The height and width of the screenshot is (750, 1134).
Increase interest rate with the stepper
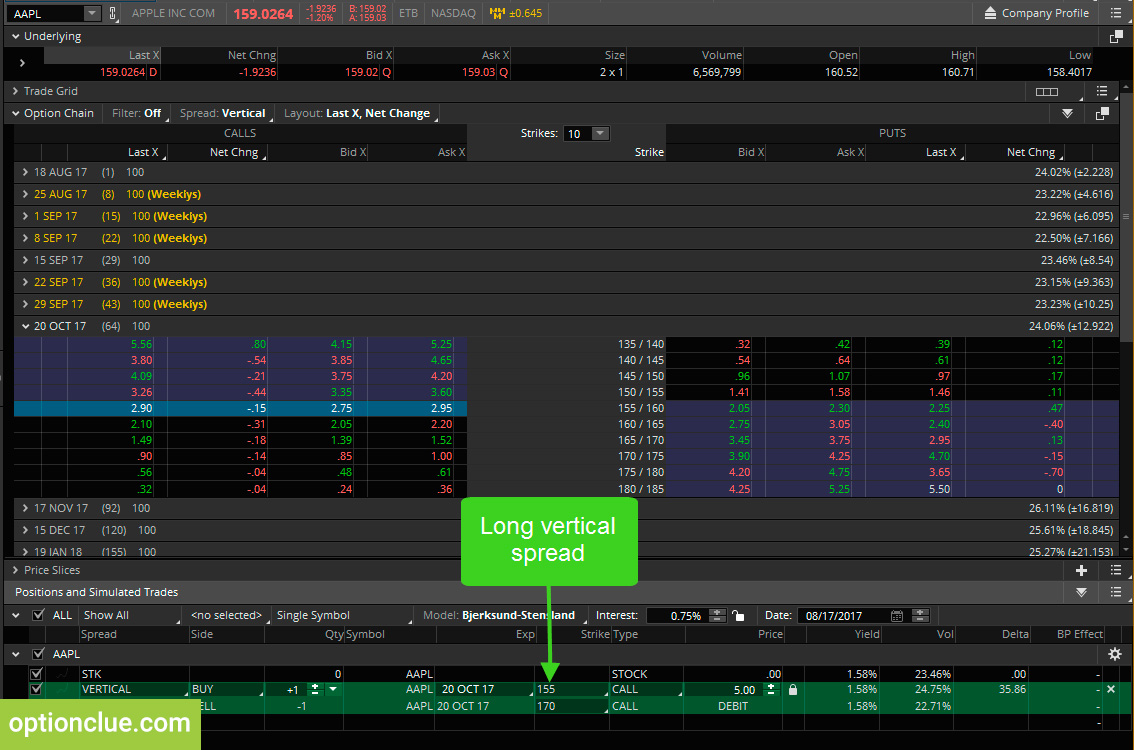click(x=717, y=612)
